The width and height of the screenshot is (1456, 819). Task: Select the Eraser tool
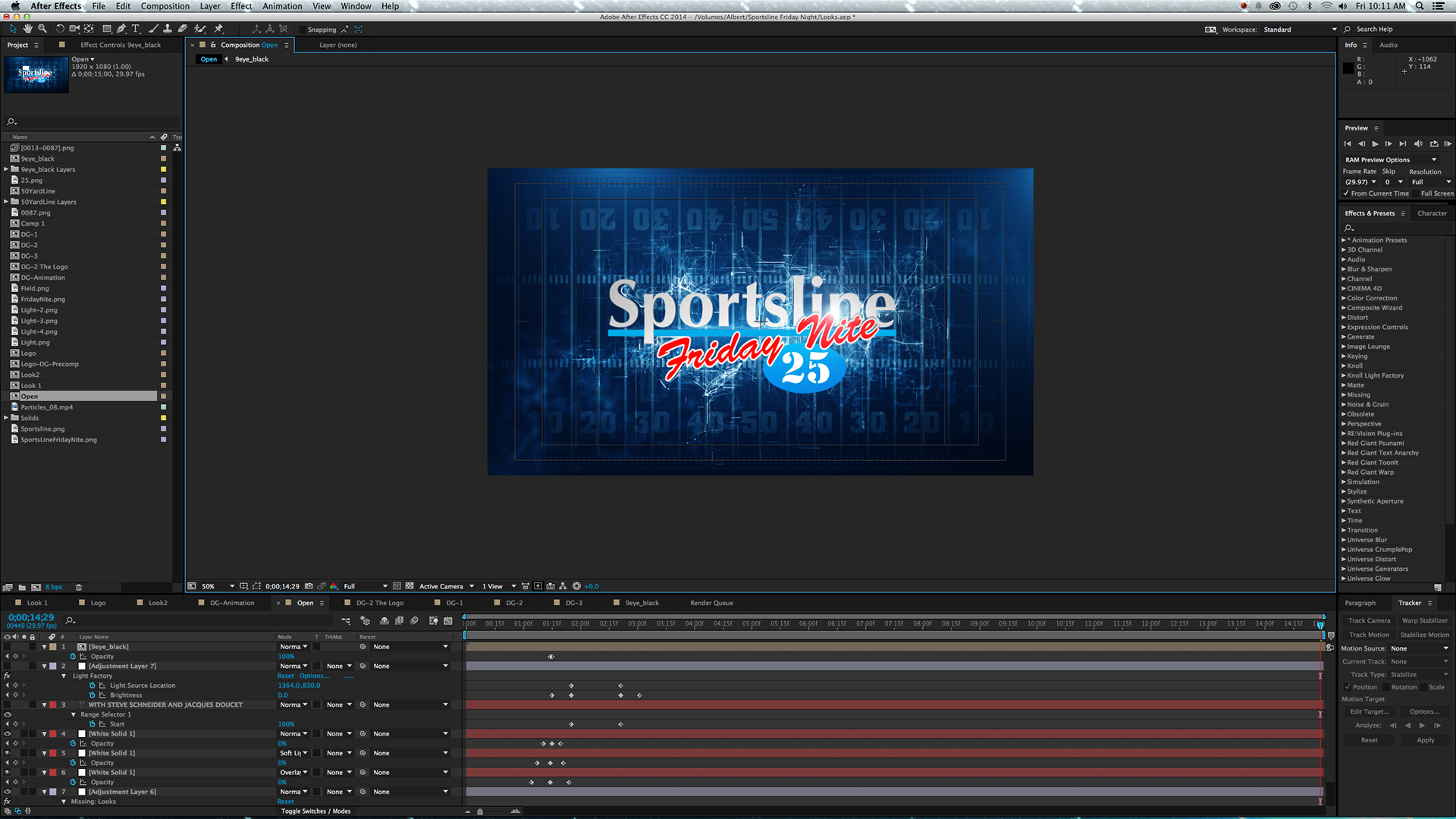(x=183, y=29)
